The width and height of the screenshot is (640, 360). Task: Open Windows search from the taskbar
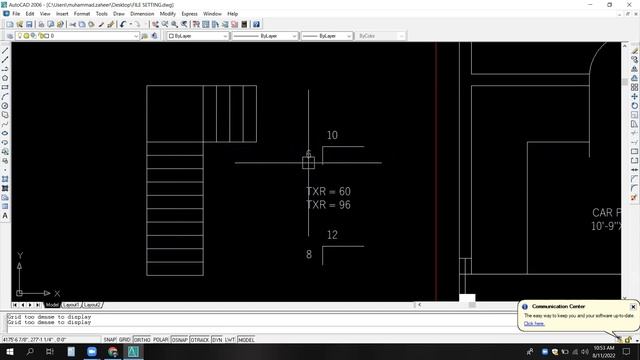point(30,351)
